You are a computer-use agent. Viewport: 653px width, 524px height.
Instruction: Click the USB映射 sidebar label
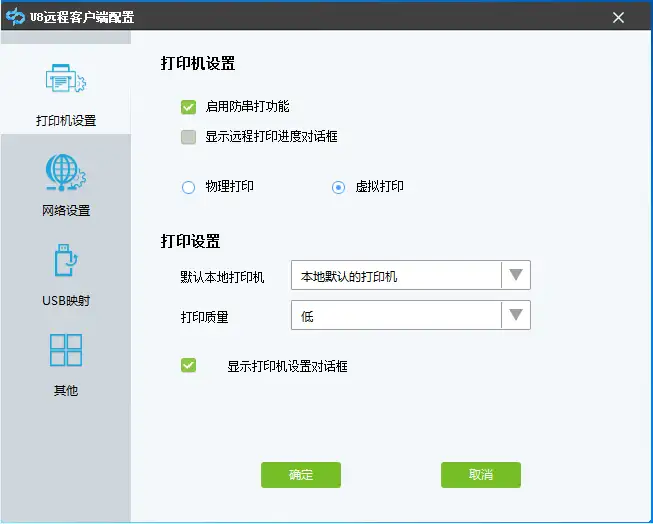[66, 300]
